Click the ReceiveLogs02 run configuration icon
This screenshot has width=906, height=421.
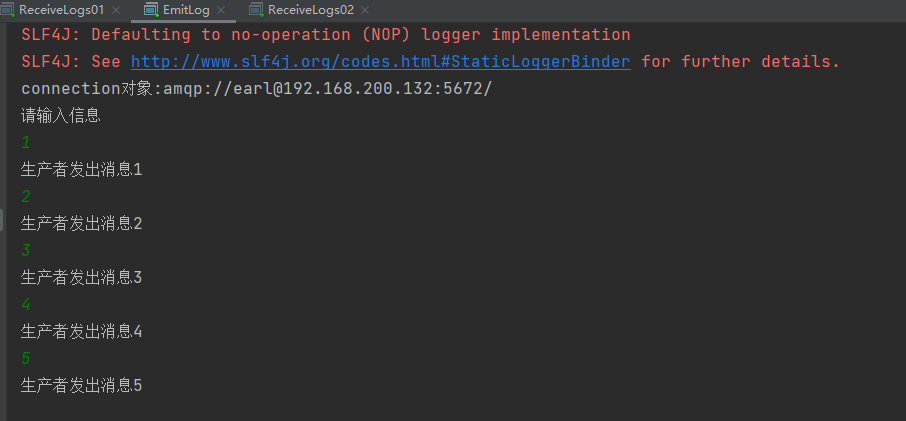pyautogui.click(x=256, y=10)
